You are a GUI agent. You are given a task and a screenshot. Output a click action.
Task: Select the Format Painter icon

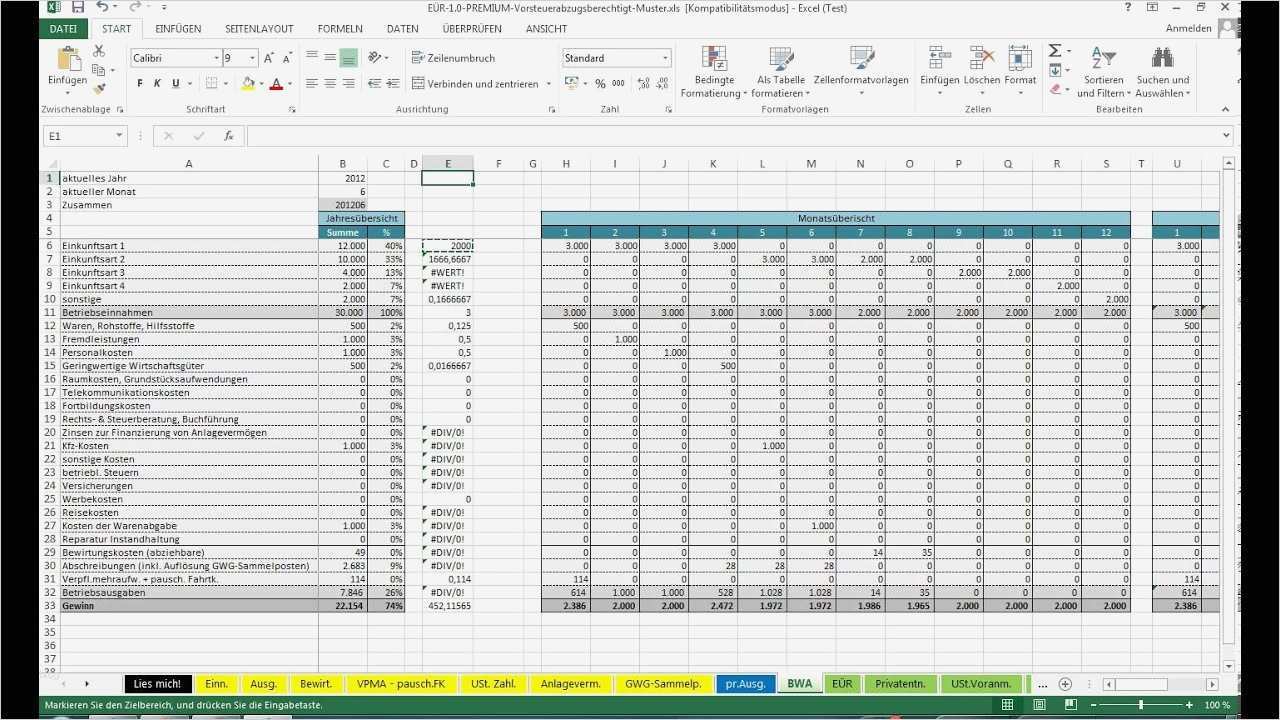(x=98, y=88)
